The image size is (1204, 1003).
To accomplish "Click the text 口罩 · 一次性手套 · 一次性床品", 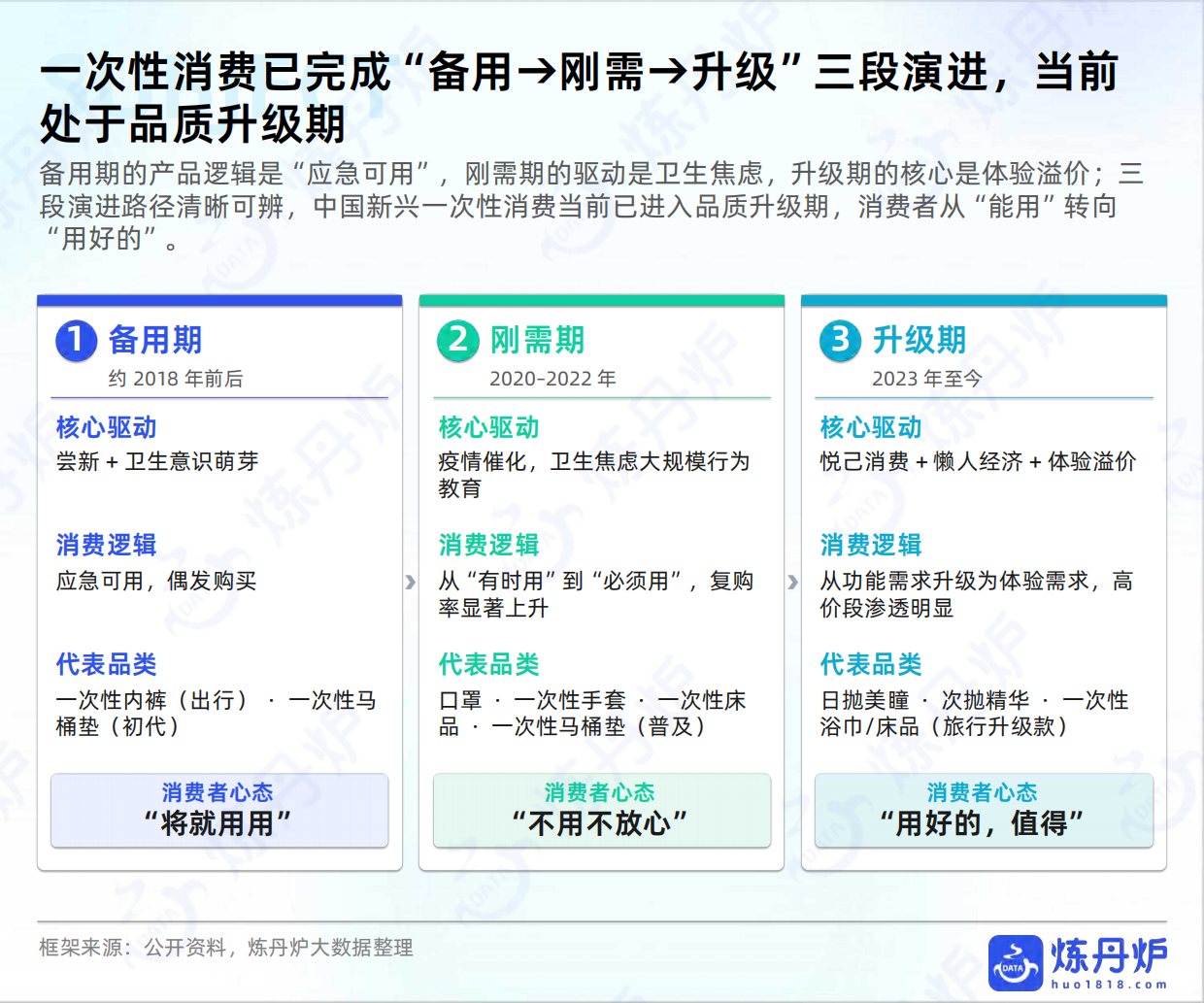I will 592,713.
